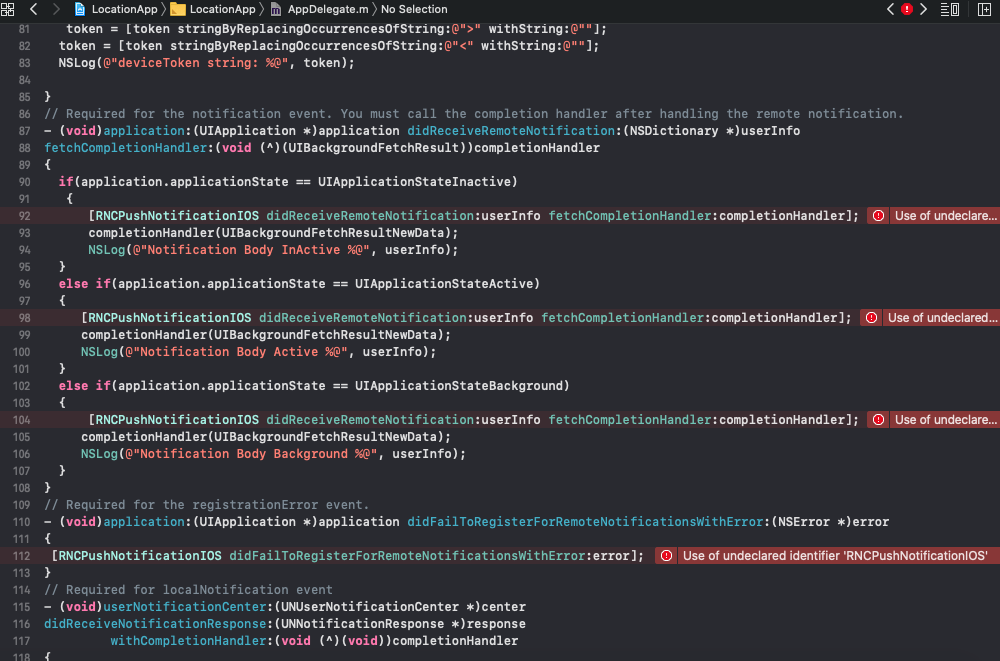Select LocationApp folder in jump bar
The height and width of the screenshot is (661, 1000).
point(213,10)
